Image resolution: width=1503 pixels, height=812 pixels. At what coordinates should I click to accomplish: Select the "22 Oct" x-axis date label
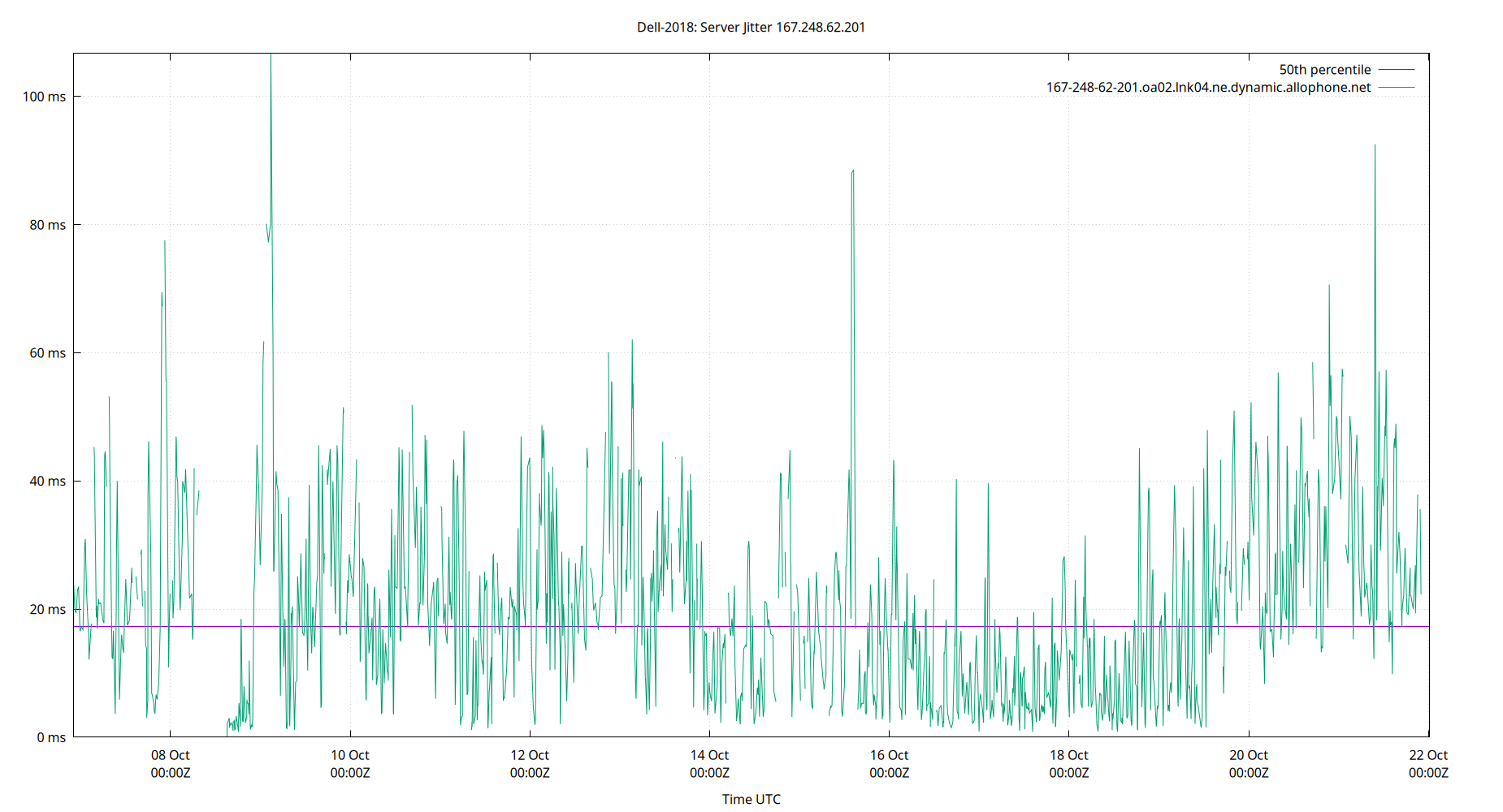[x=1428, y=755]
